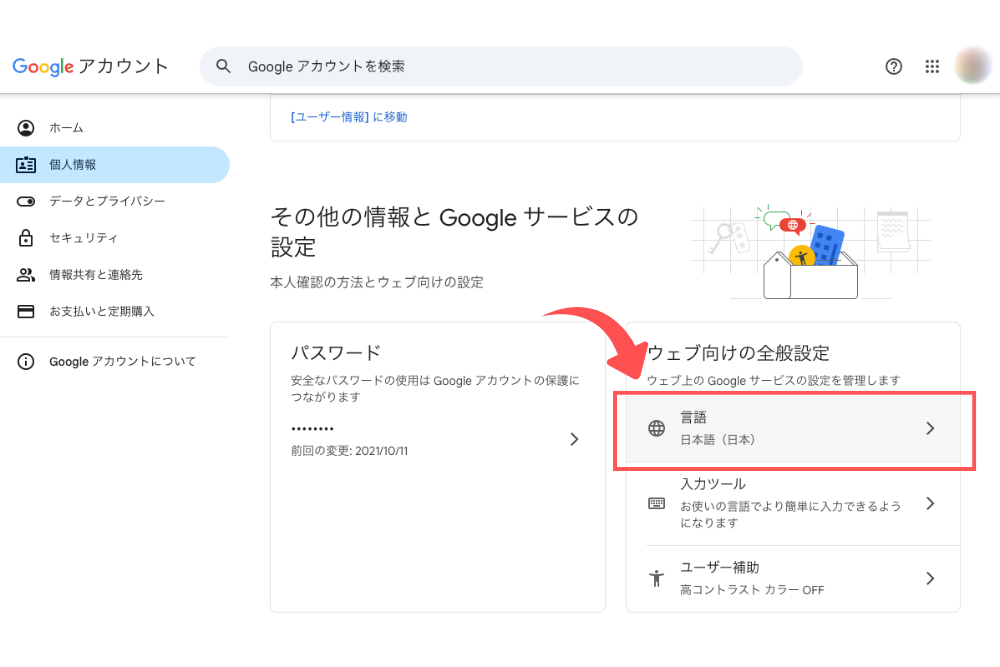Open the help question mark icon
Image resolution: width=1000 pixels, height=667 pixels.
[894, 66]
